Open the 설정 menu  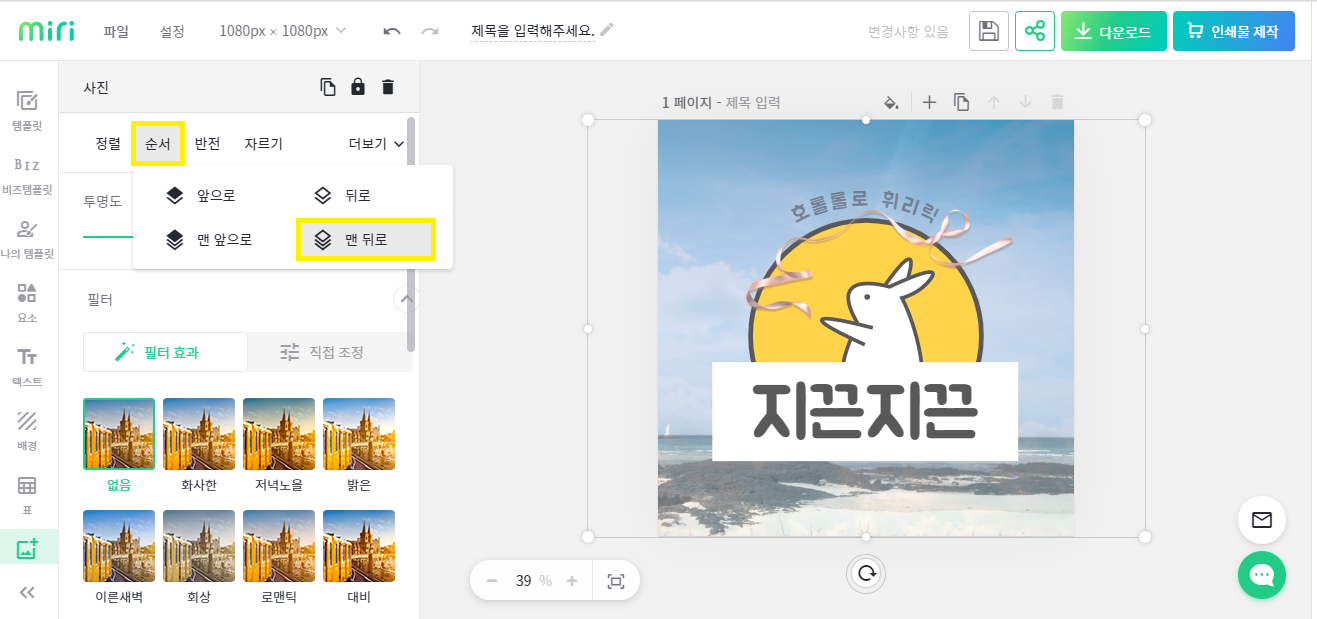(x=172, y=31)
